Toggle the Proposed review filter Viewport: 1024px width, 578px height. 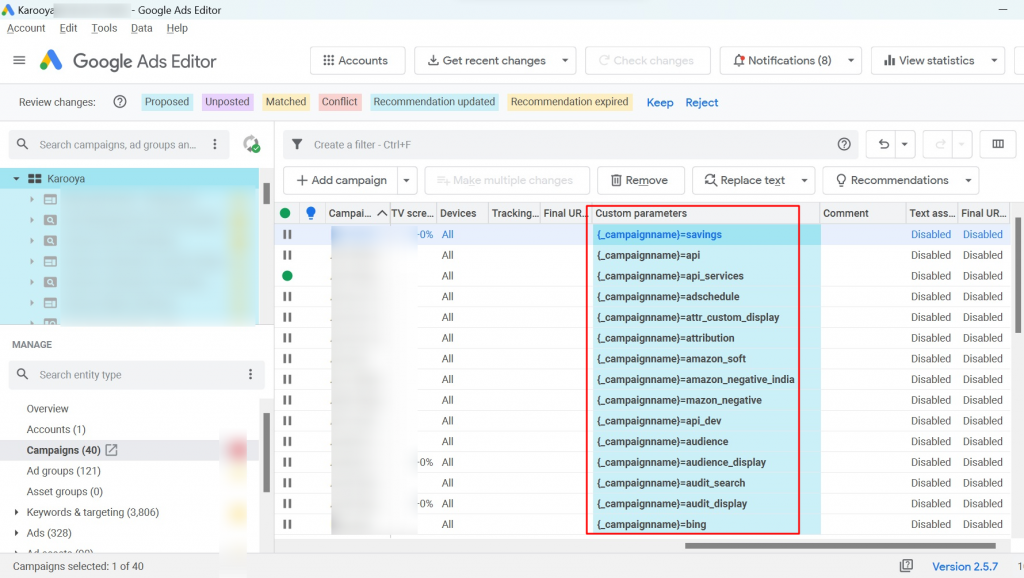(x=167, y=102)
